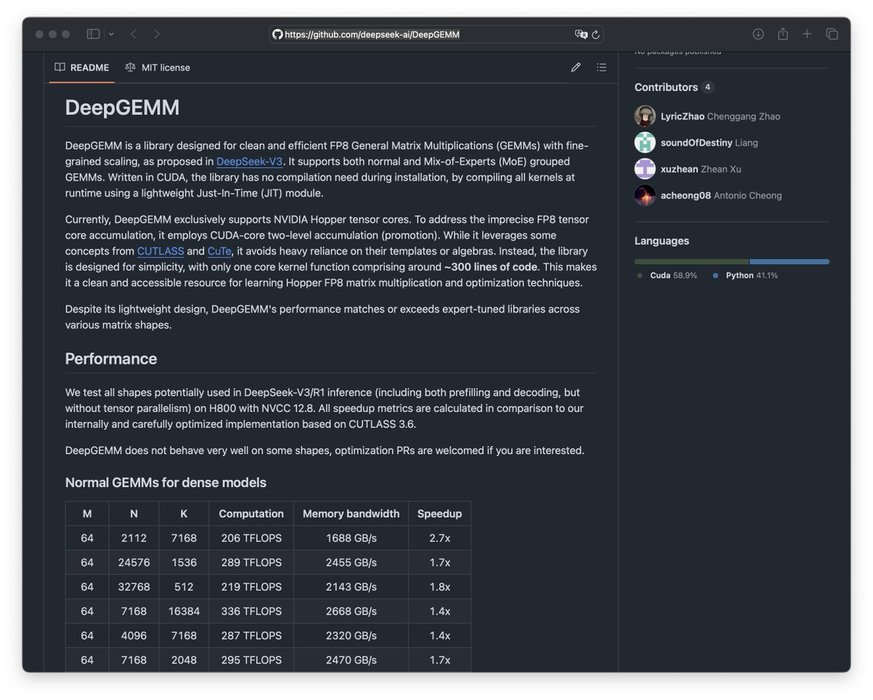Image resolution: width=873 pixels, height=700 pixels.
Task: Switch to the MIT license tab
Action: point(158,67)
